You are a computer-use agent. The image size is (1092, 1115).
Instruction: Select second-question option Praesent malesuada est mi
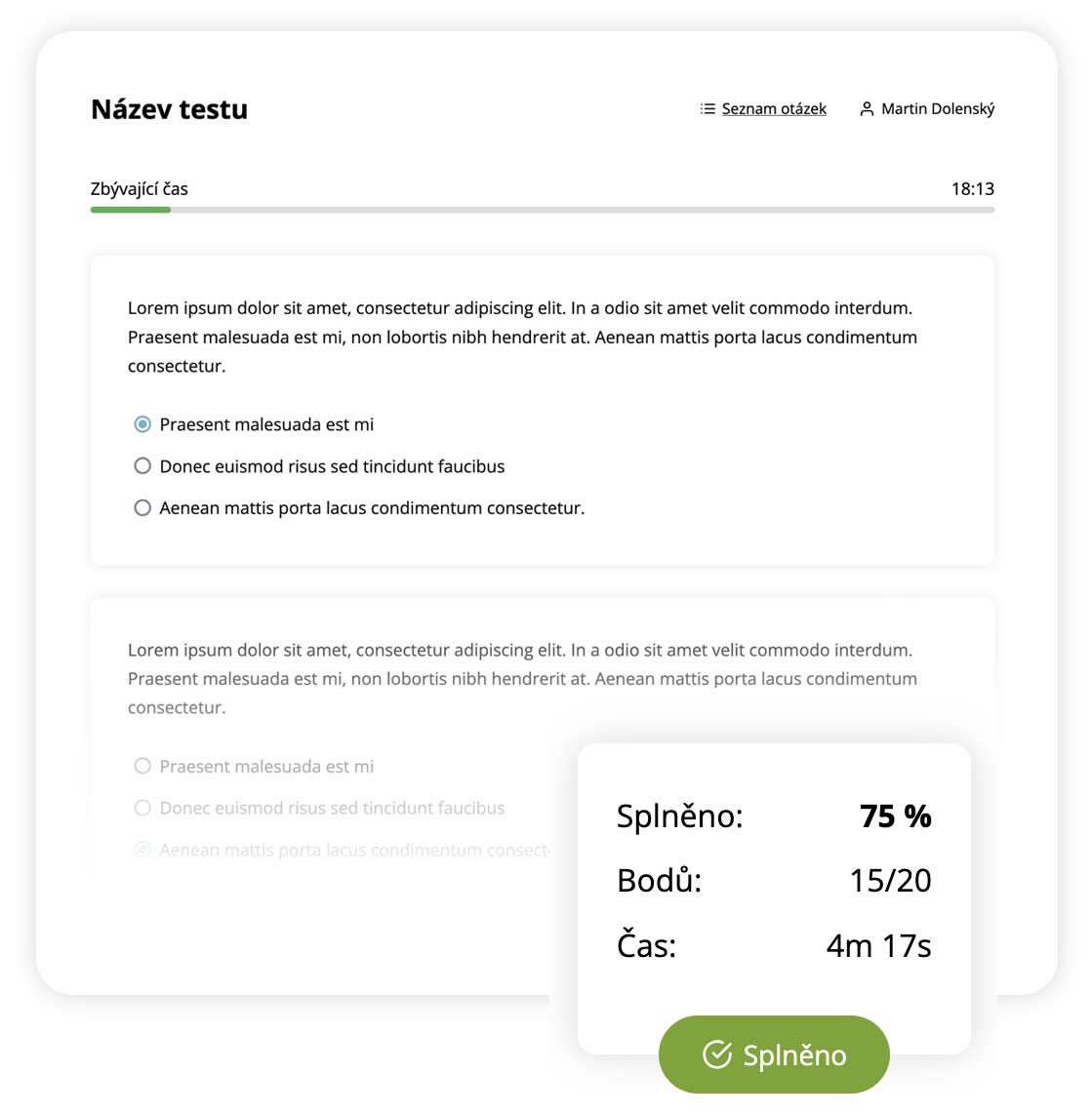pyautogui.click(x=142, y=767)
